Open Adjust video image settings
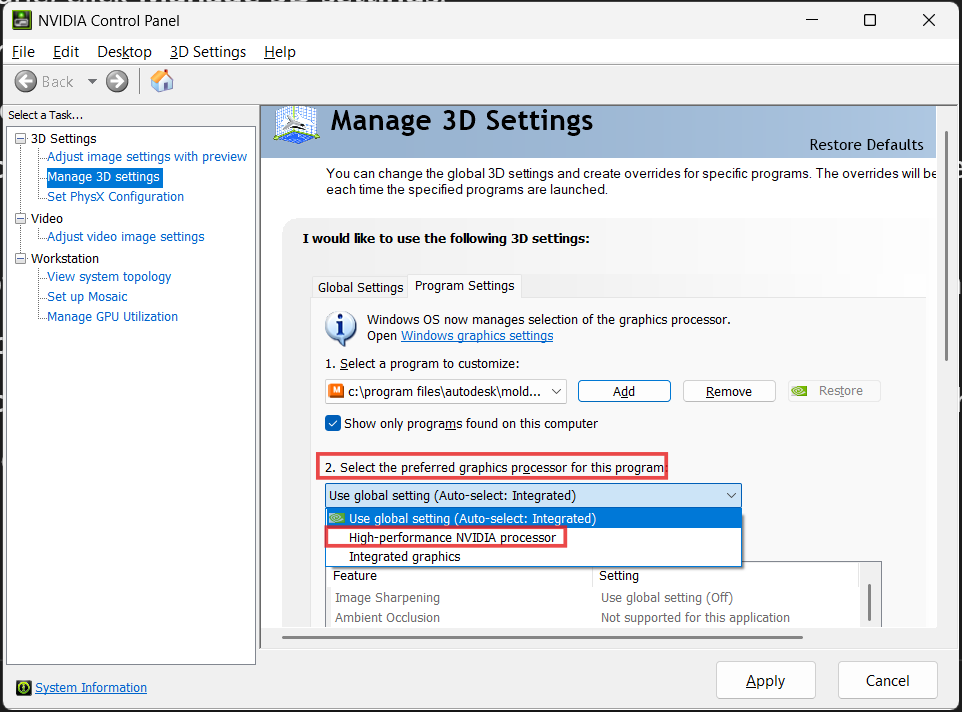Viewport: 962px width, 712px height. 126,236
